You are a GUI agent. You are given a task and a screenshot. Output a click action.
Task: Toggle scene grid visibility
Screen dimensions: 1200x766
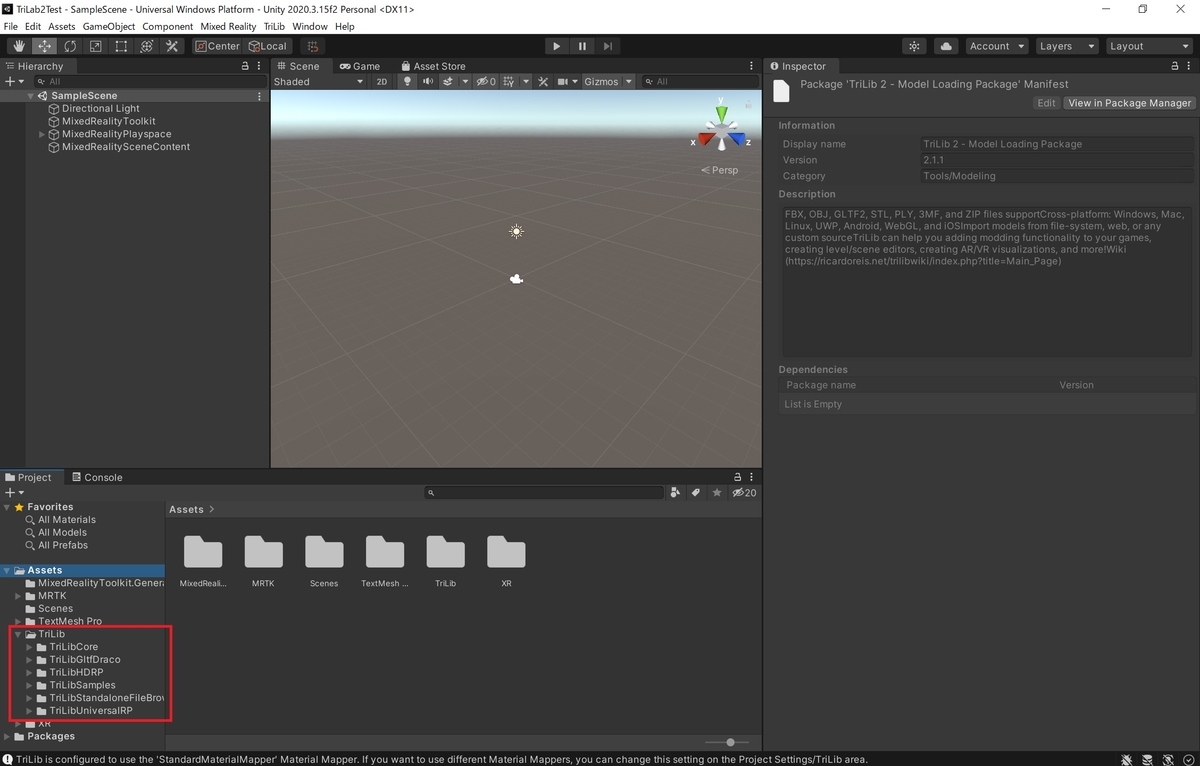click(509, 82)
